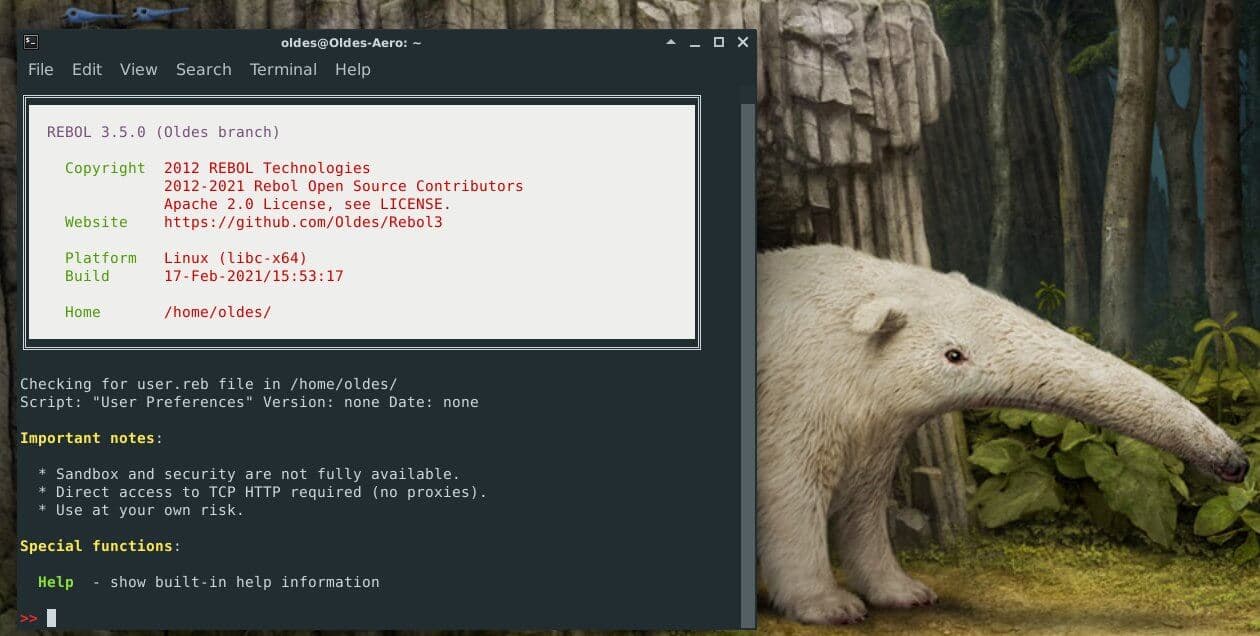Image resolution: width=1260 pixels, height=636 pixels.
Task: Click the terminal icon in the title bar
Action: click(31, 42)
